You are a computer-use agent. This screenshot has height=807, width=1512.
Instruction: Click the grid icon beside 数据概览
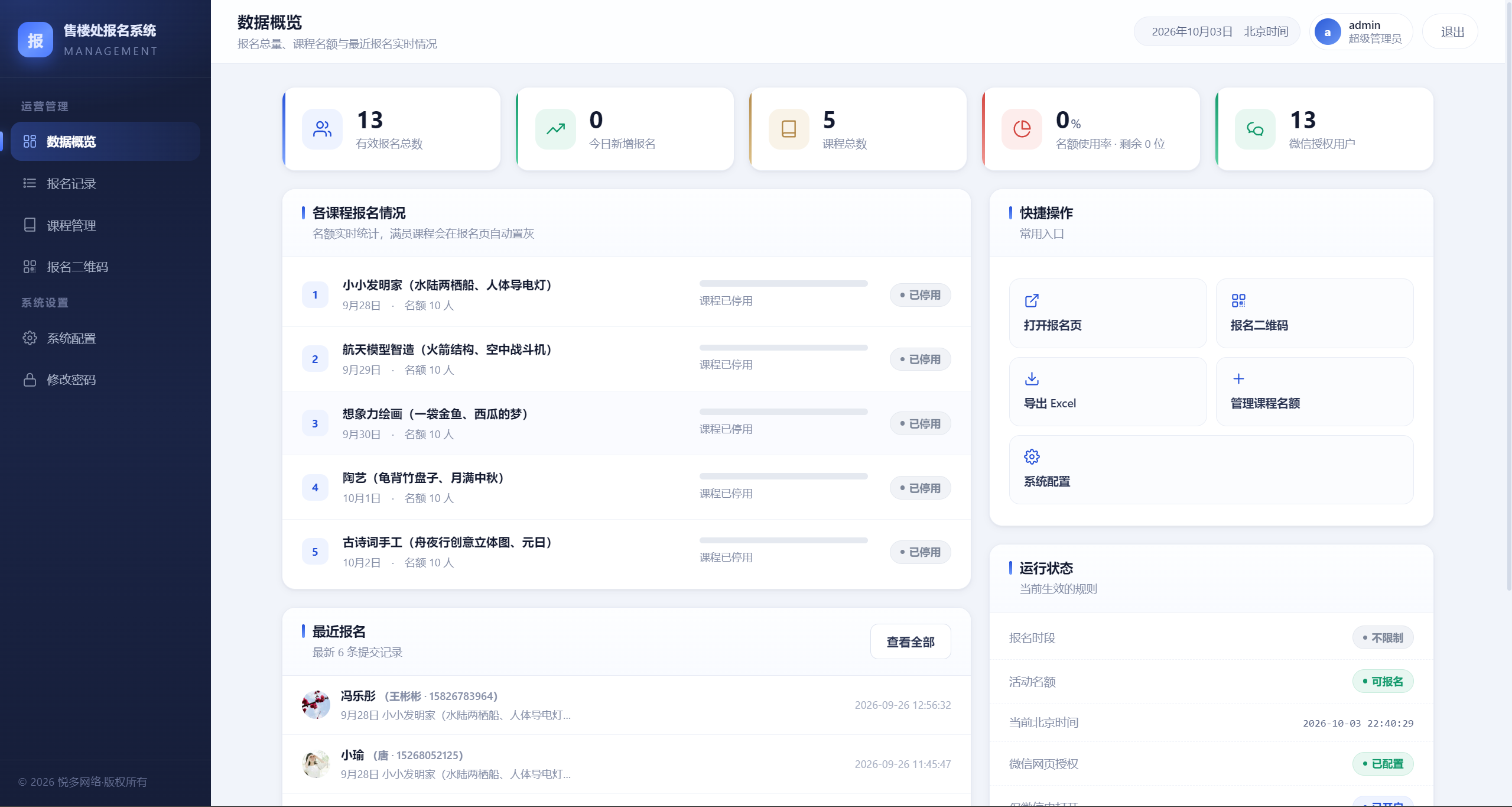(30, 141)
